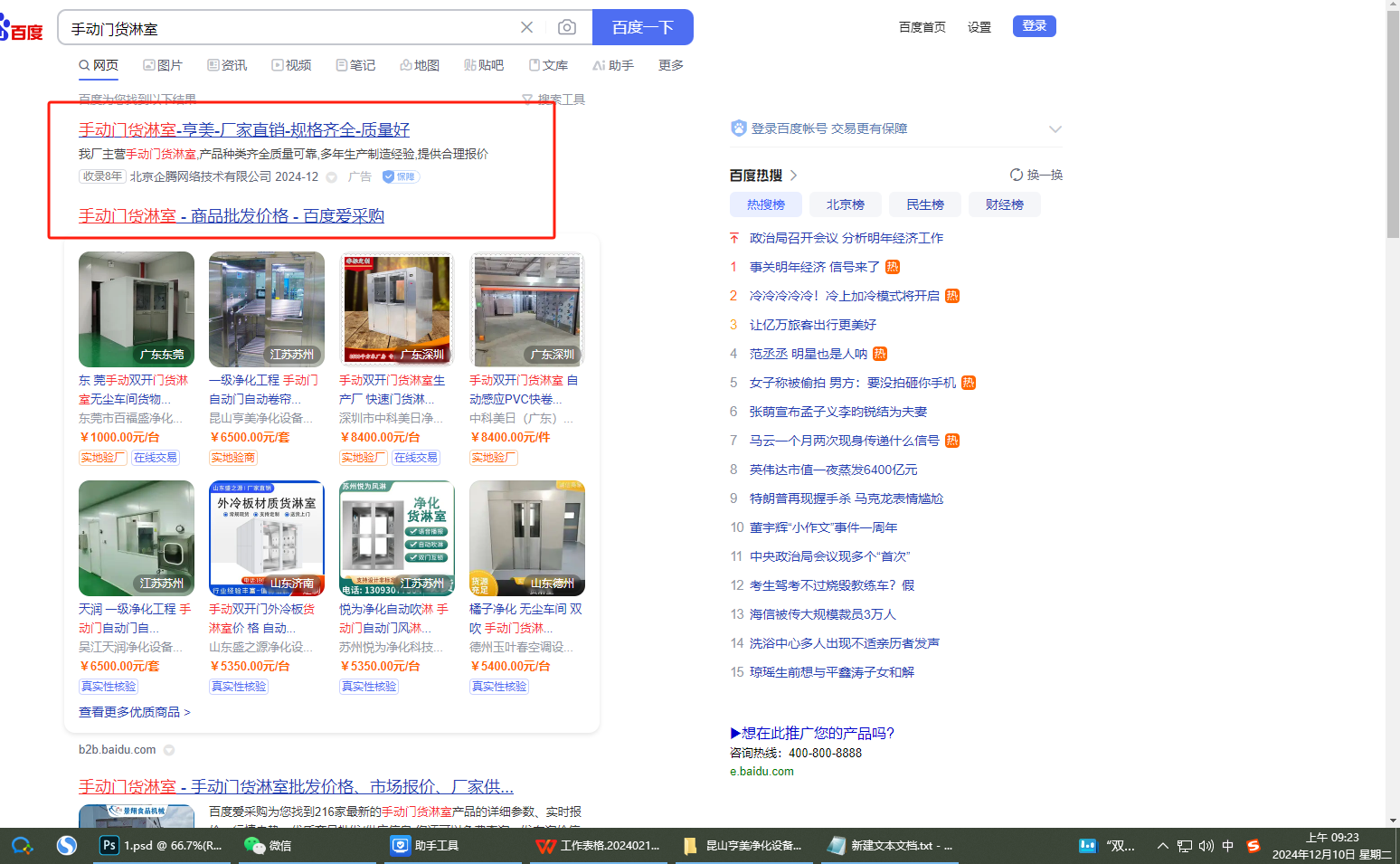Click the small circle icon after 2024-12

click(331, 177)
